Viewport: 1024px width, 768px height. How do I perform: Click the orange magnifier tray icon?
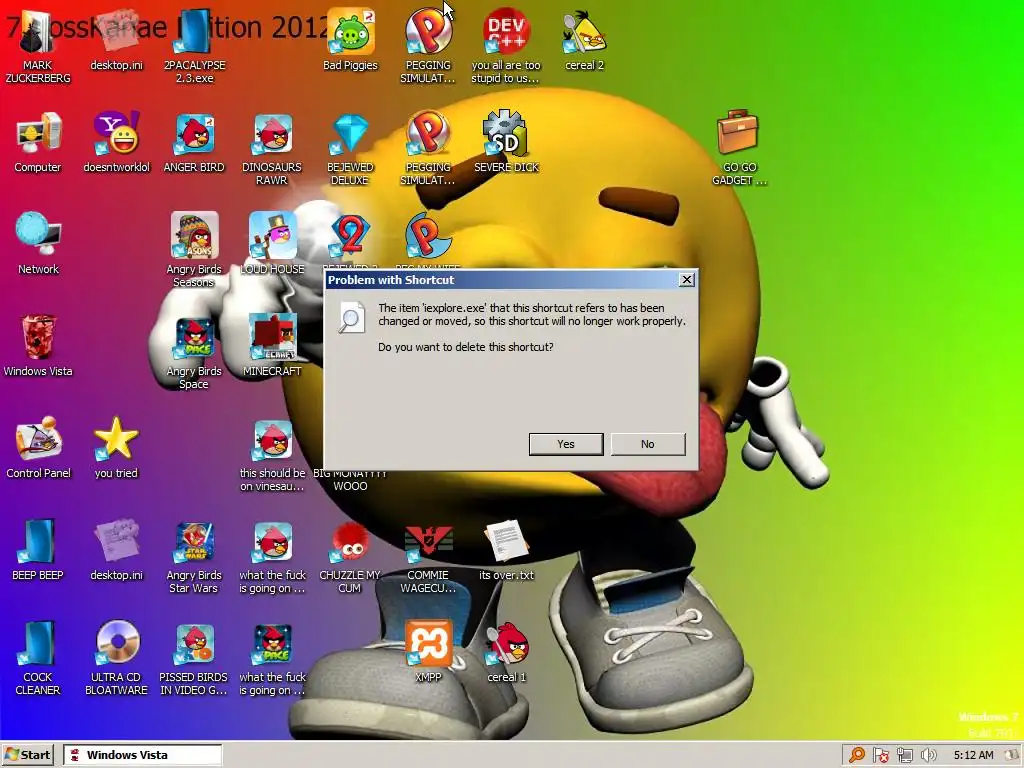point(856,756)
